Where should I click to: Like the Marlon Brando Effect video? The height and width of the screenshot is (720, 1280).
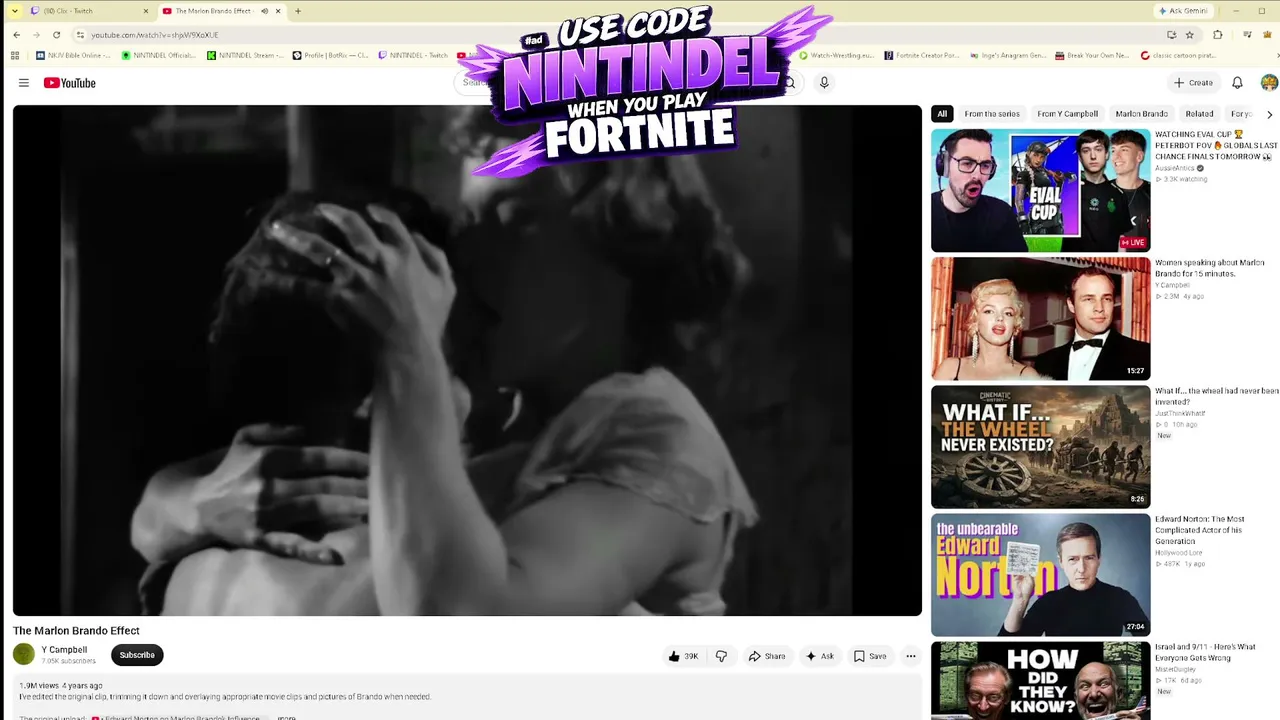coord(684,656)
